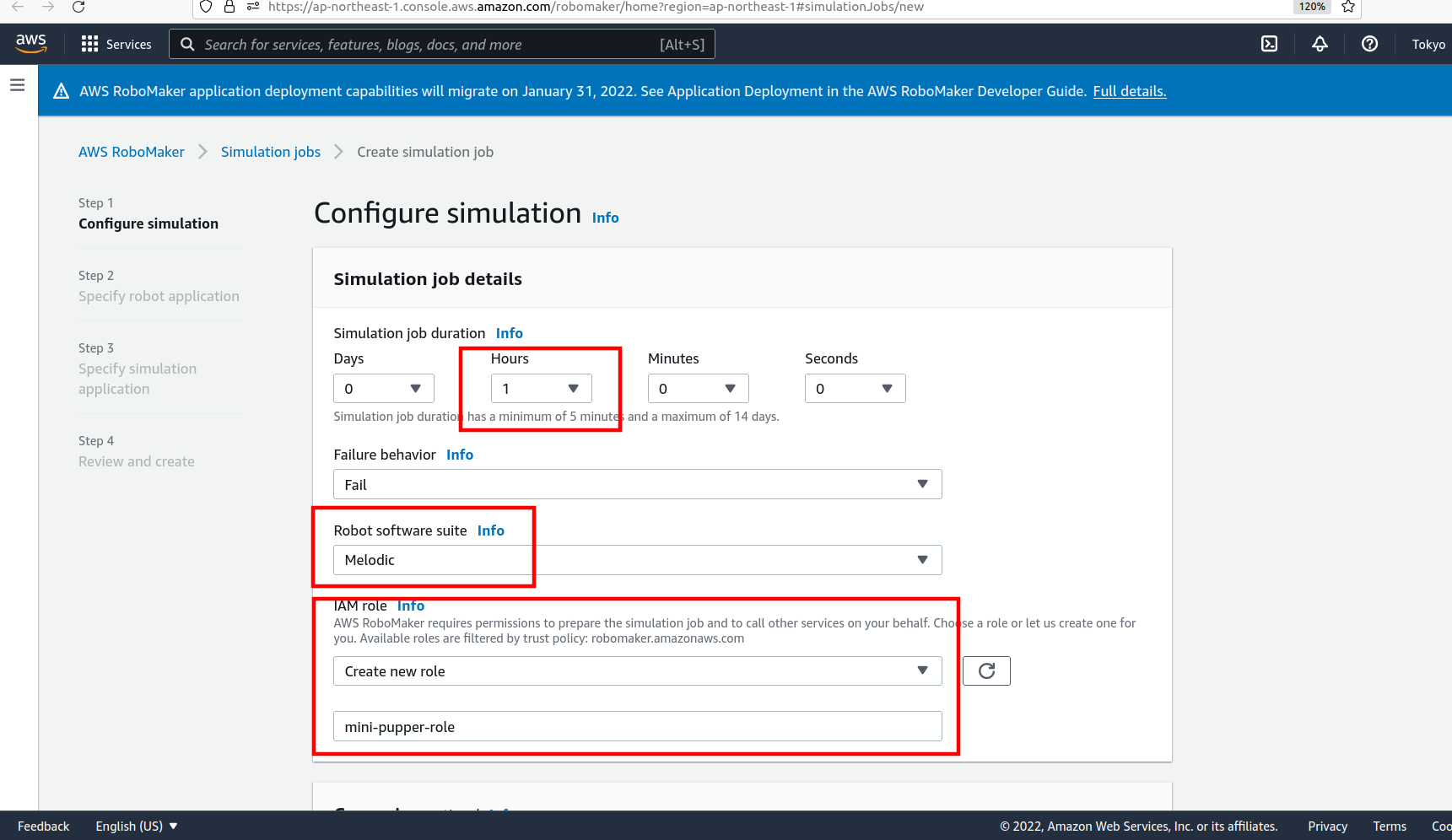The width and height of the screenshot is (1452, 840).
Task: Click the Simulation job details heading
Action: click(x=428, y=279)
